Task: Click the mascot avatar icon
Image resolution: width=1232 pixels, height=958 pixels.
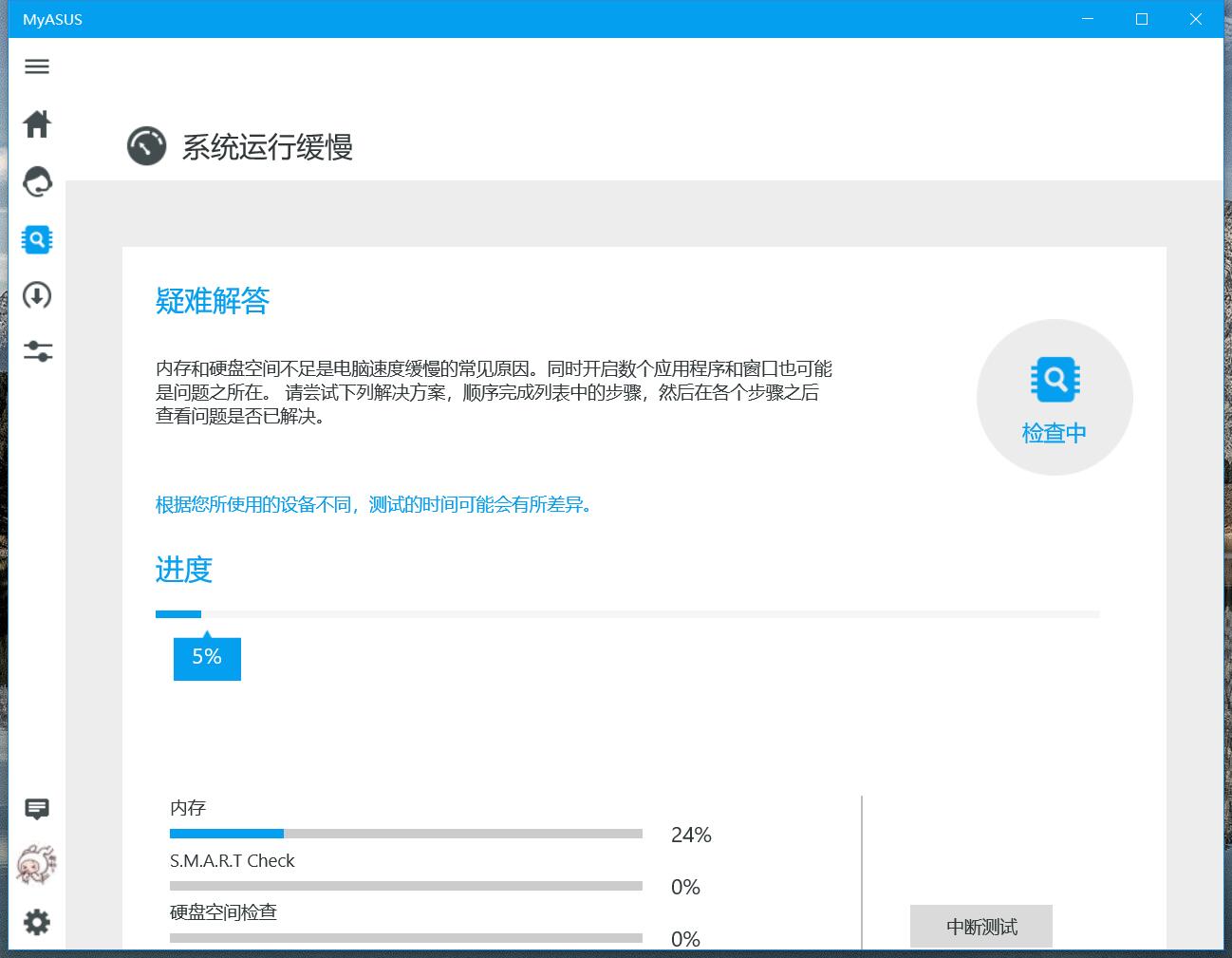Action: (x=36, y=865)
